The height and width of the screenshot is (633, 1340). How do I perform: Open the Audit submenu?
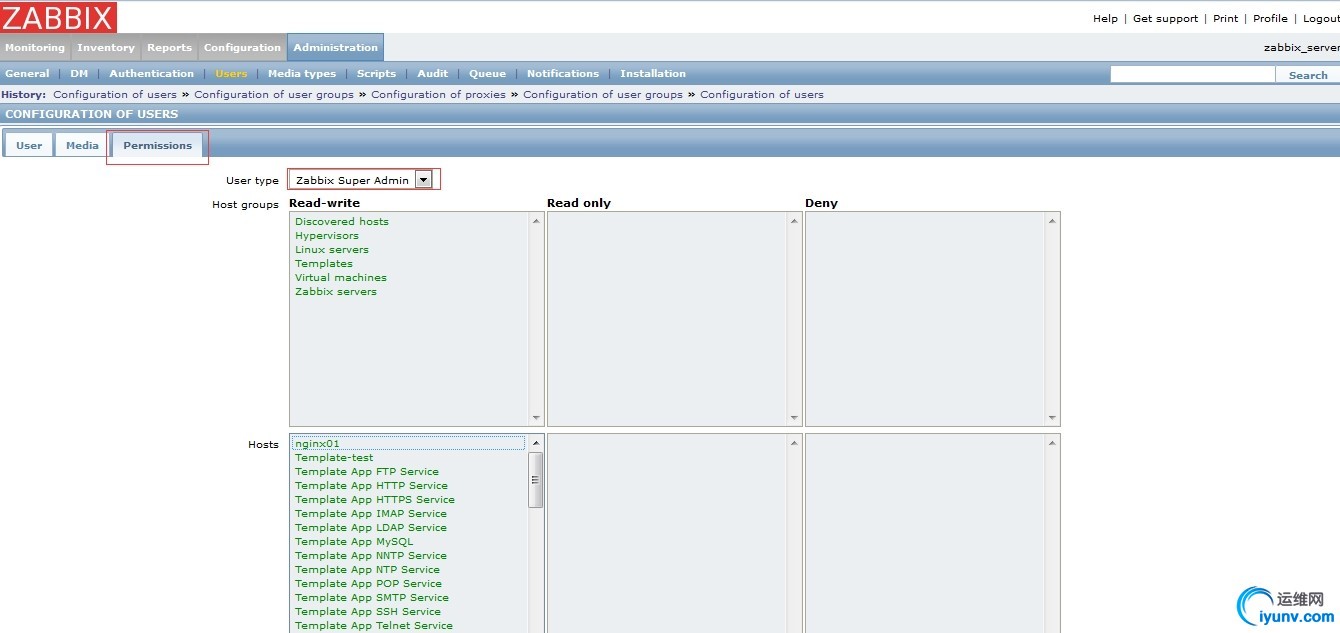click(433, 74)
